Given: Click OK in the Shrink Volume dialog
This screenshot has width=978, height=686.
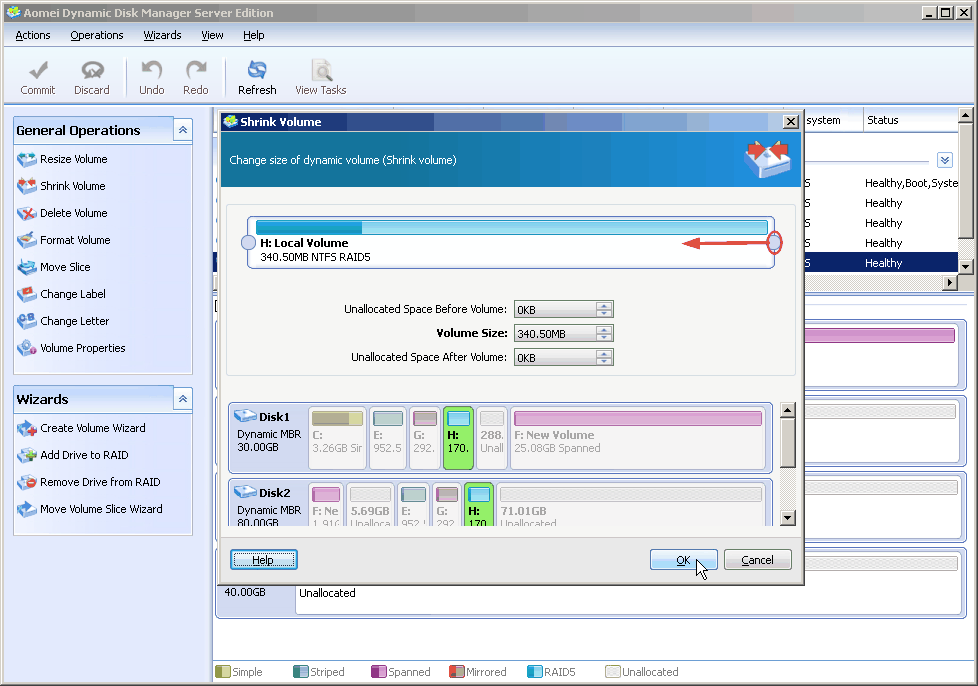Looking at the screenshot, I should pos(684,560).
